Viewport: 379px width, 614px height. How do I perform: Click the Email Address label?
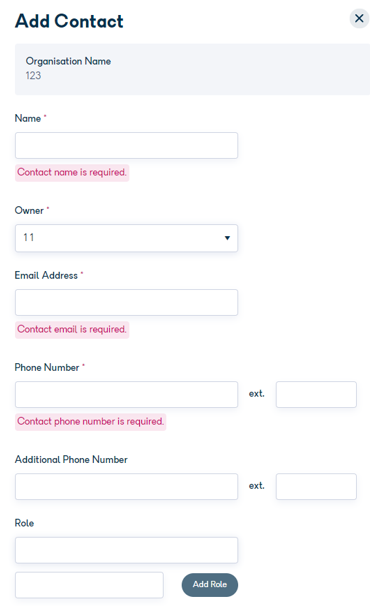pyautogui.click(x=46, y=276)
